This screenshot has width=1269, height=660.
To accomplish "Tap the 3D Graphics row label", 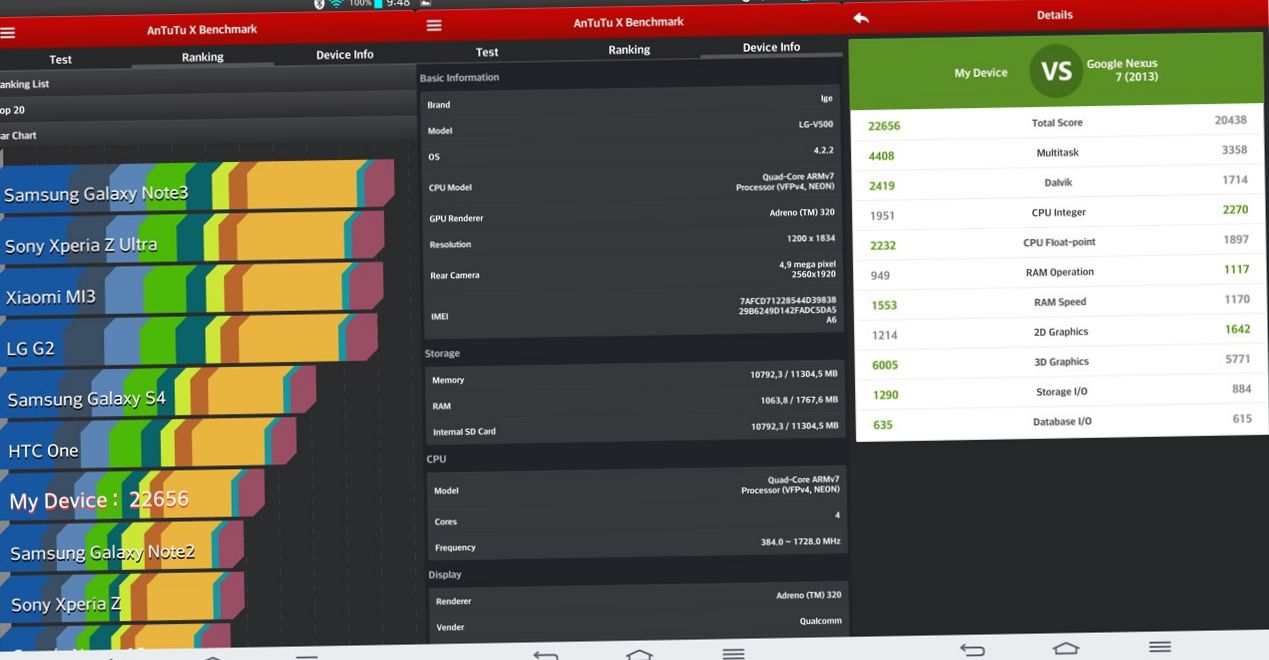I will coord(1061,362).
